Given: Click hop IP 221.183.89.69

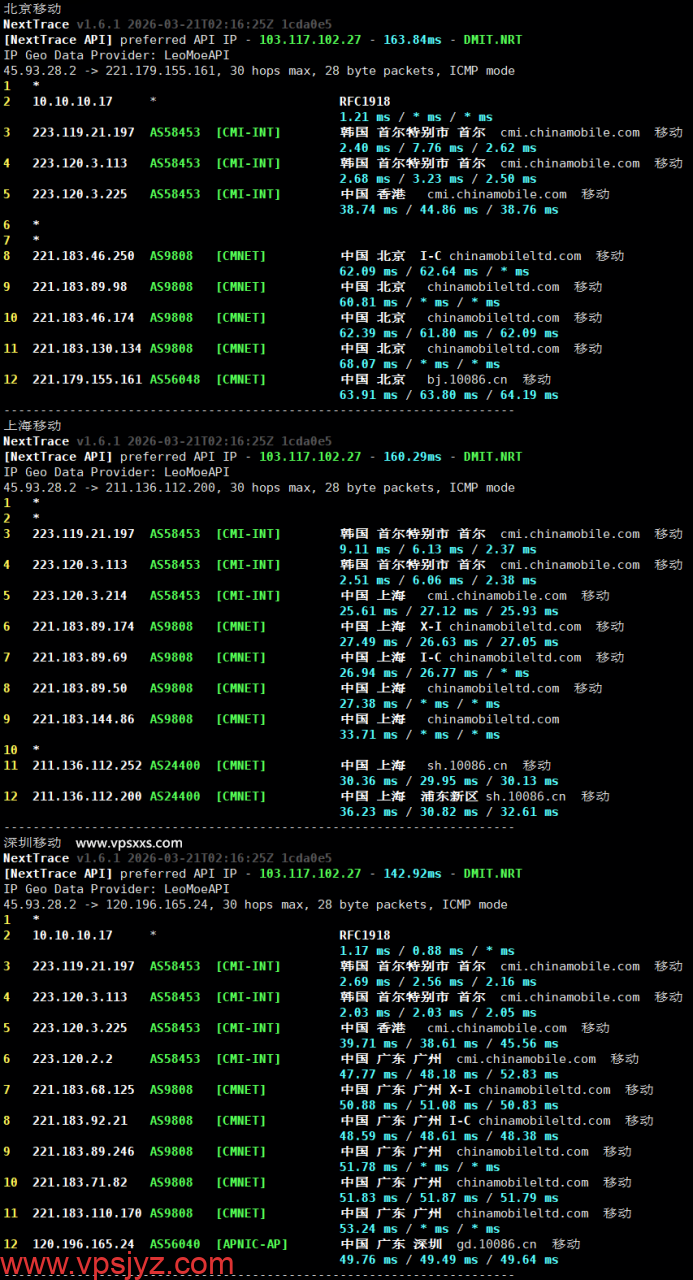Looking at the screenshot, I should pyautogui.click(x=80, y=658).
